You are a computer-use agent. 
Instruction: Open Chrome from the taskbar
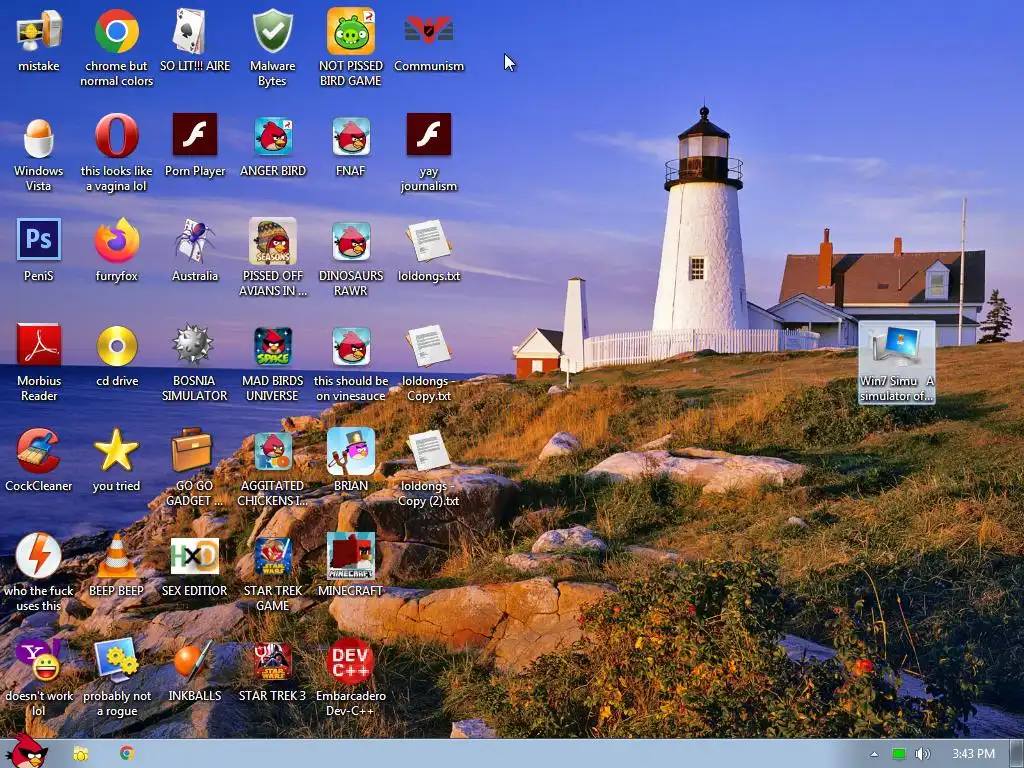coord(127,753)
